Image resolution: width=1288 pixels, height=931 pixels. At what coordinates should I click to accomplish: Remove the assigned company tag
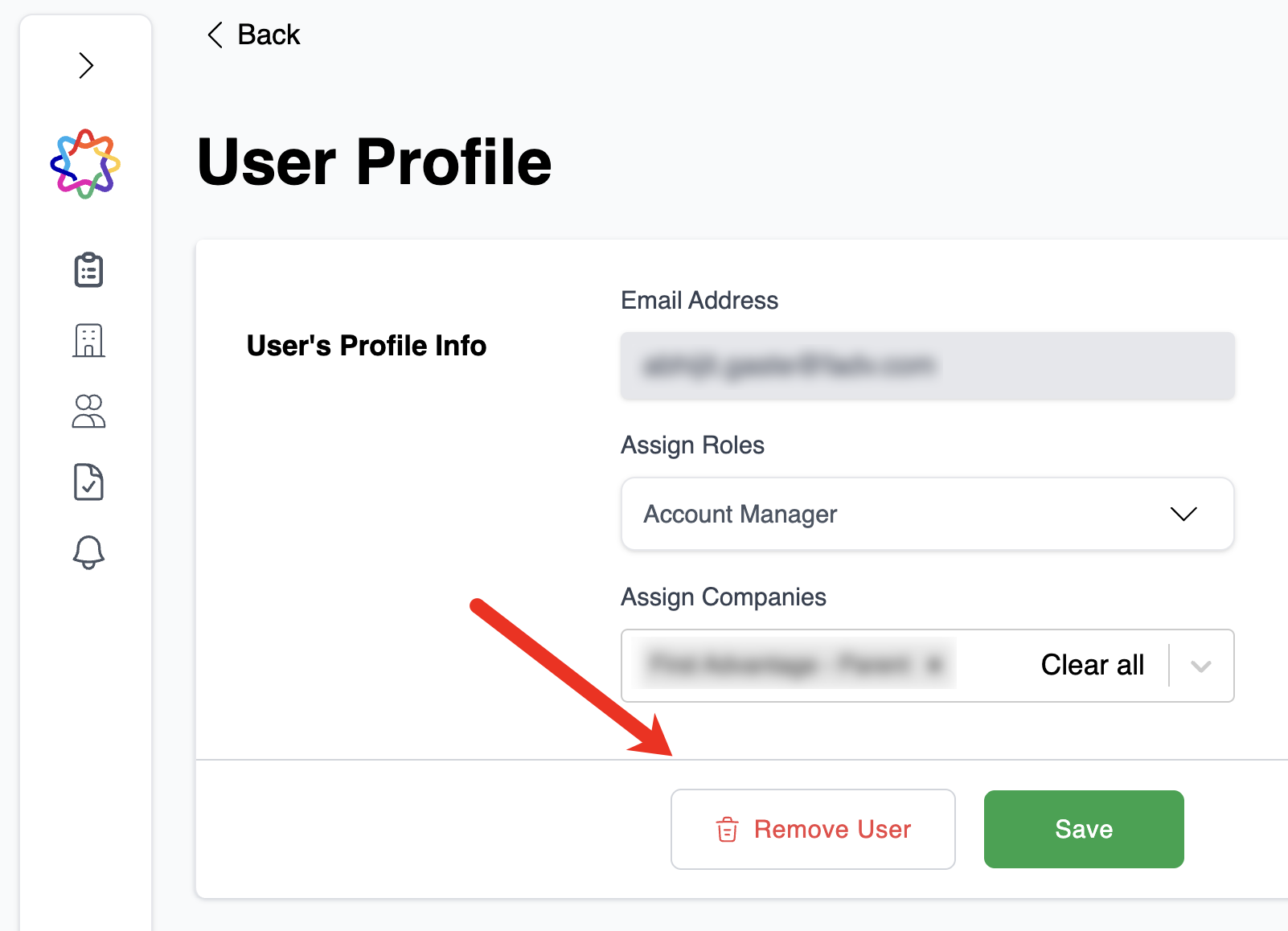(x=934, y=665)
